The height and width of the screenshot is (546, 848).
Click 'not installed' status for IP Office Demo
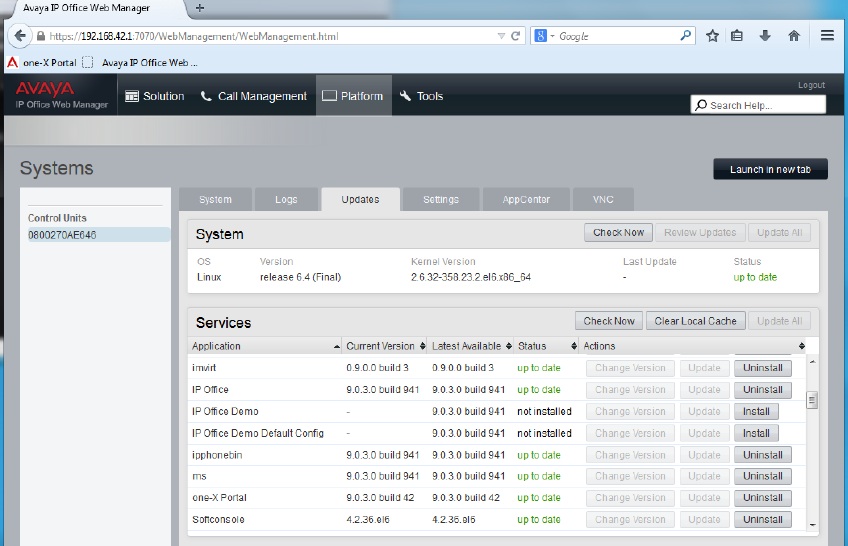[x=544, y=411]
